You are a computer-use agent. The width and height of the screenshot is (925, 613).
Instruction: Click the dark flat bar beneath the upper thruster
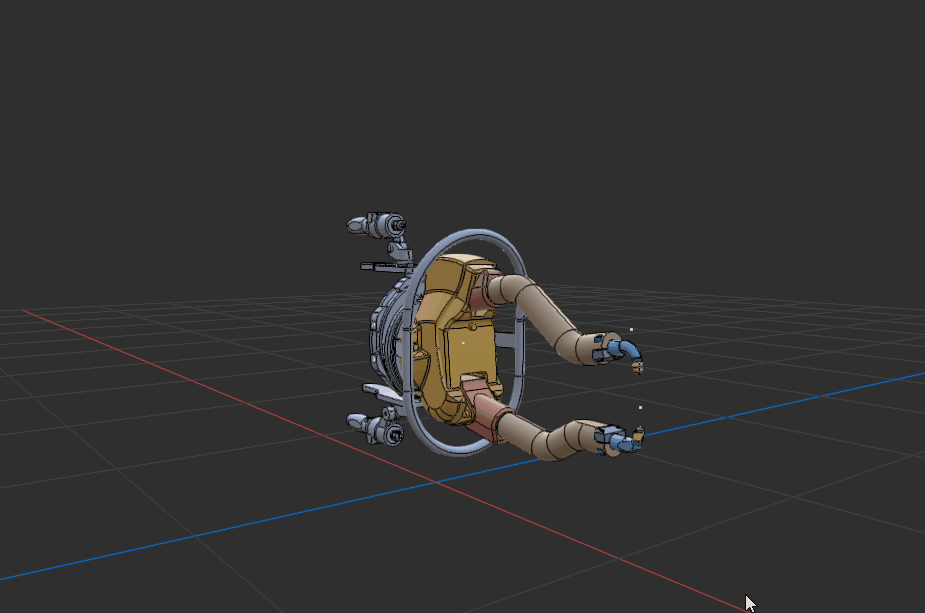[382, 267]
